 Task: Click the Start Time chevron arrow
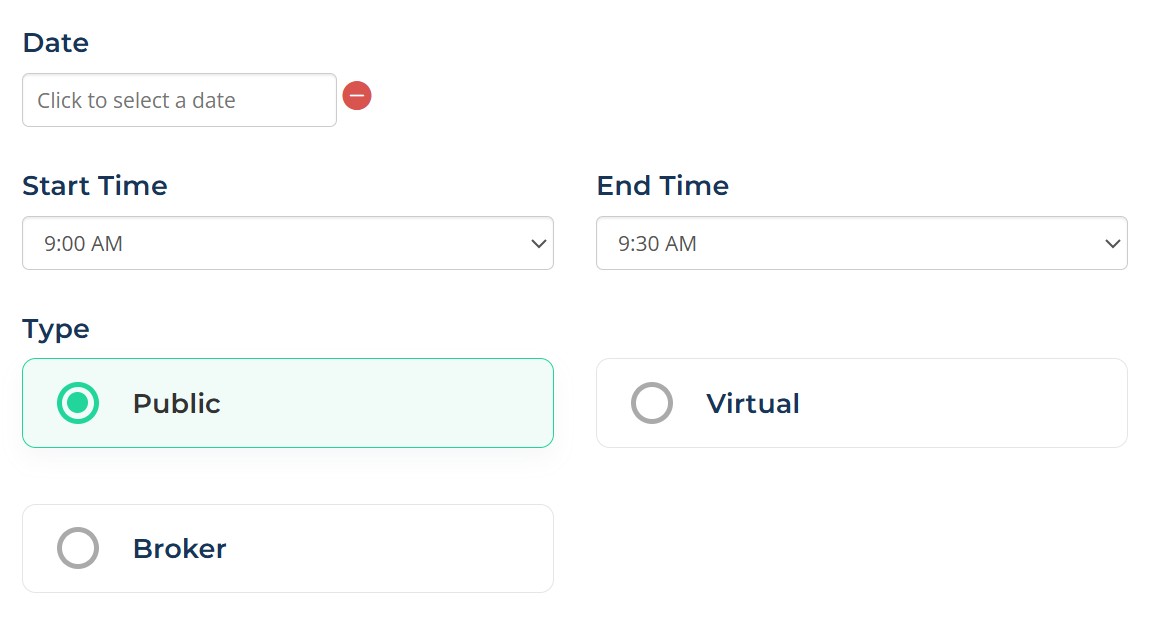539,244
